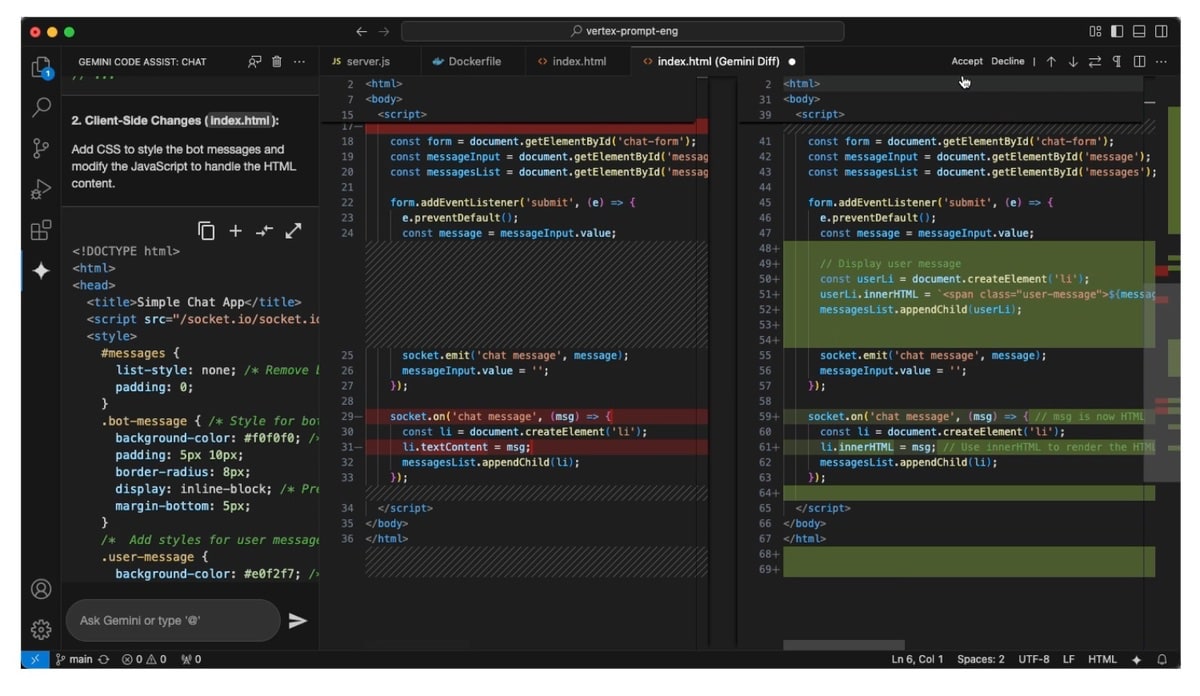Customize layout icon in title bar
Viewport: 1200px width, 696px height.
1095,32
